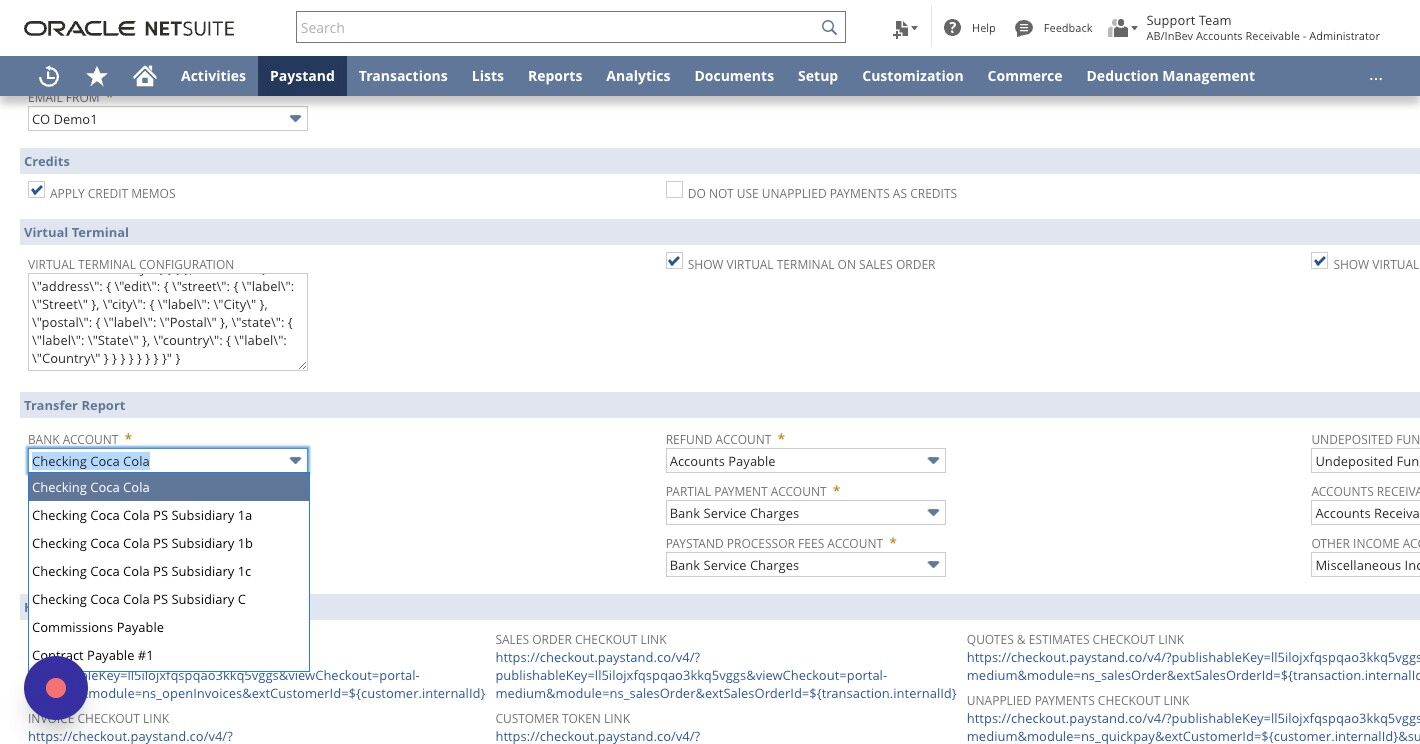This screenshot has width=1420, height=744.
Task: Click the Quotes & Estimates checkout link
Action: pyautogui.click(x=1193, y=666)
